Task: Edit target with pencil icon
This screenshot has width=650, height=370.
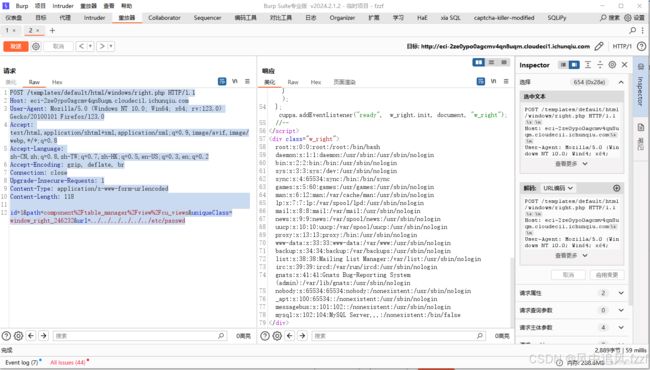Action: (x=599, y=46)
